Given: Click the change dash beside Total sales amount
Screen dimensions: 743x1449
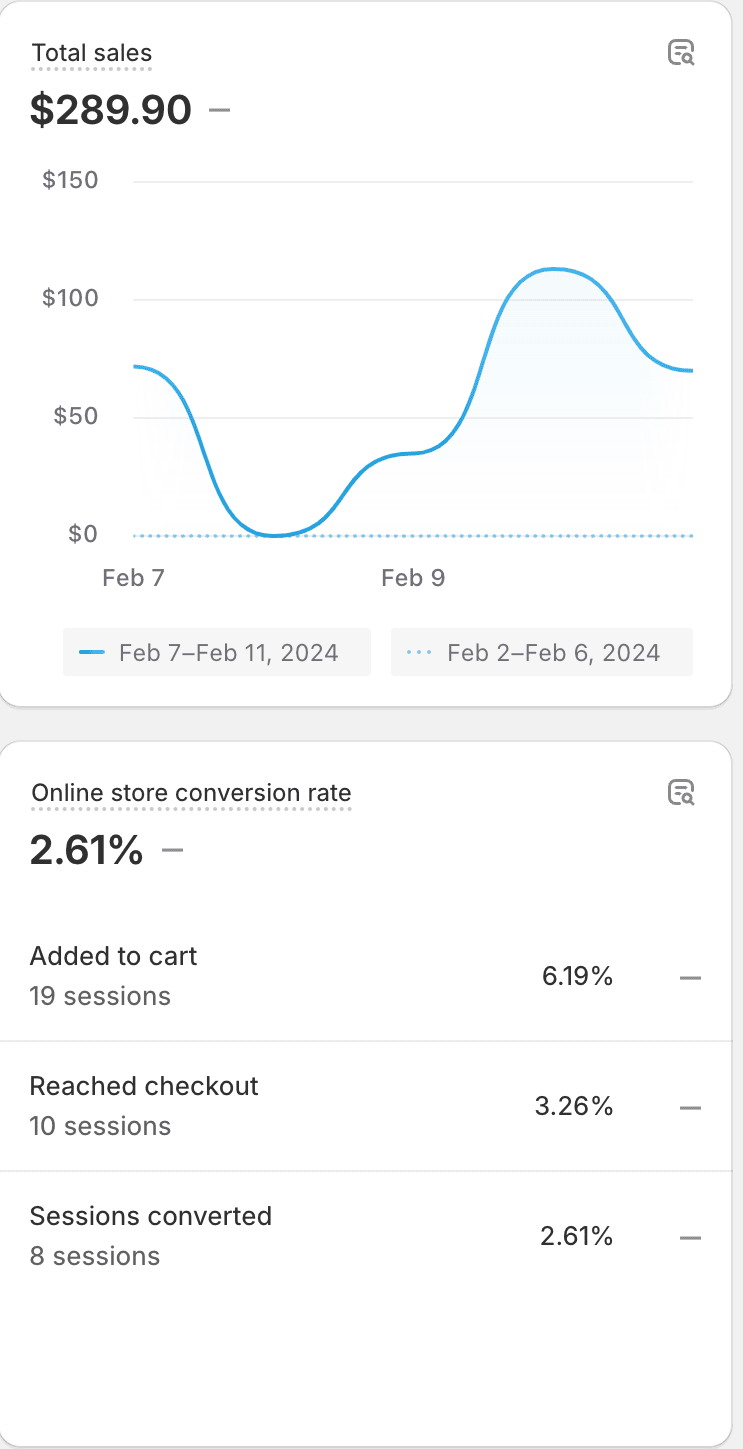Looking at the screenshot, I should [220, 109].
